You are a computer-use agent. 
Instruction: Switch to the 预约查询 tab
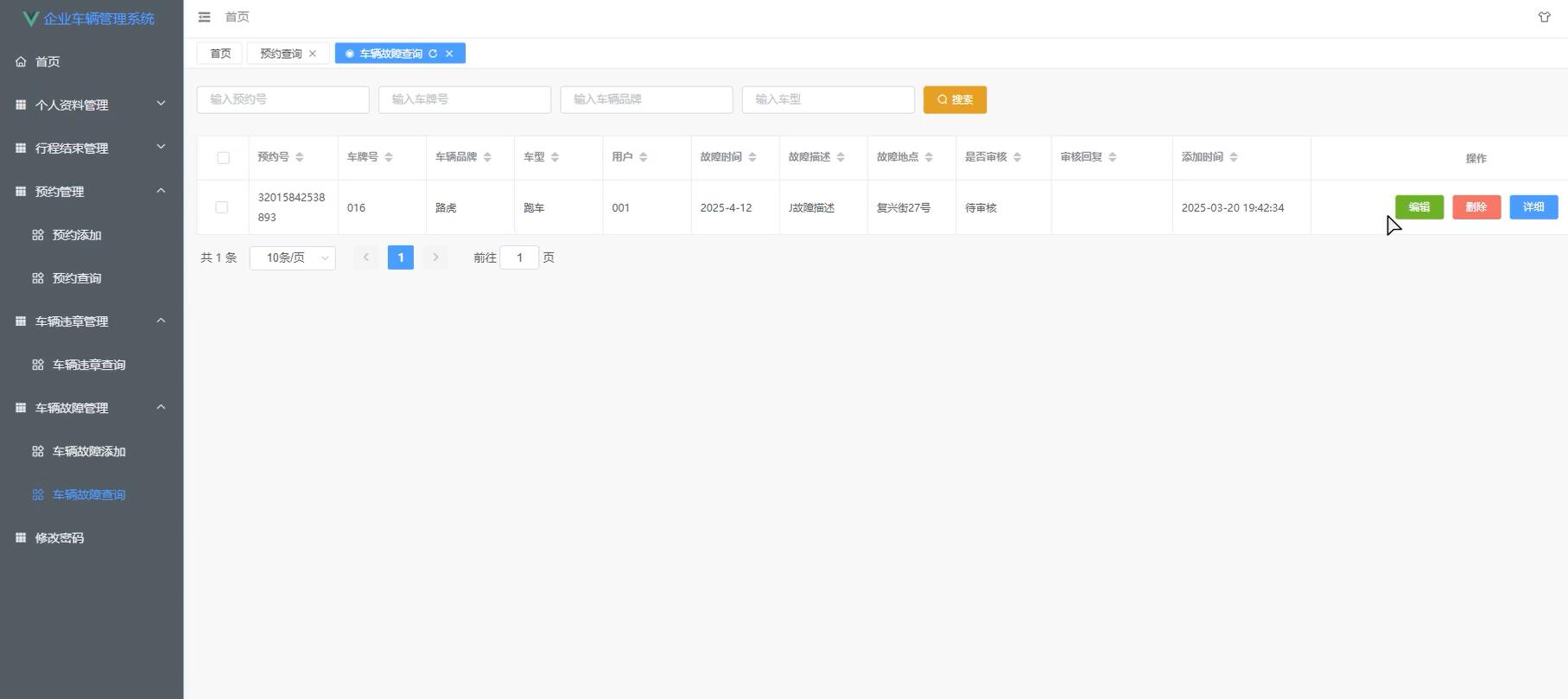tap(281, 54)
